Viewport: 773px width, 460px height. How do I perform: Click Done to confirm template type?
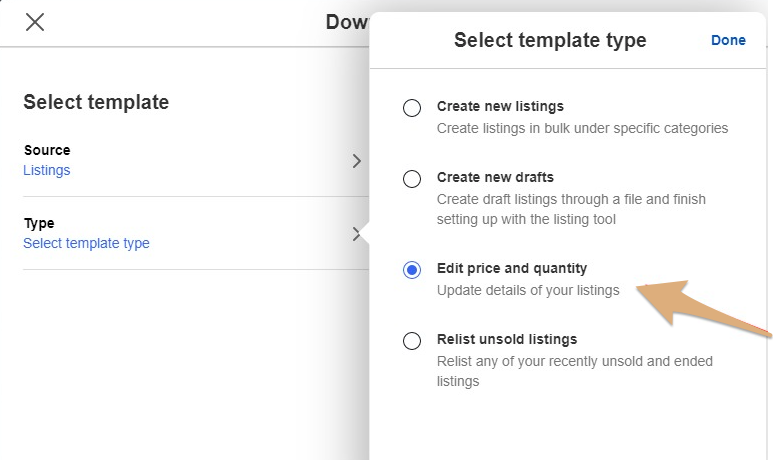[x=728, y=40]
